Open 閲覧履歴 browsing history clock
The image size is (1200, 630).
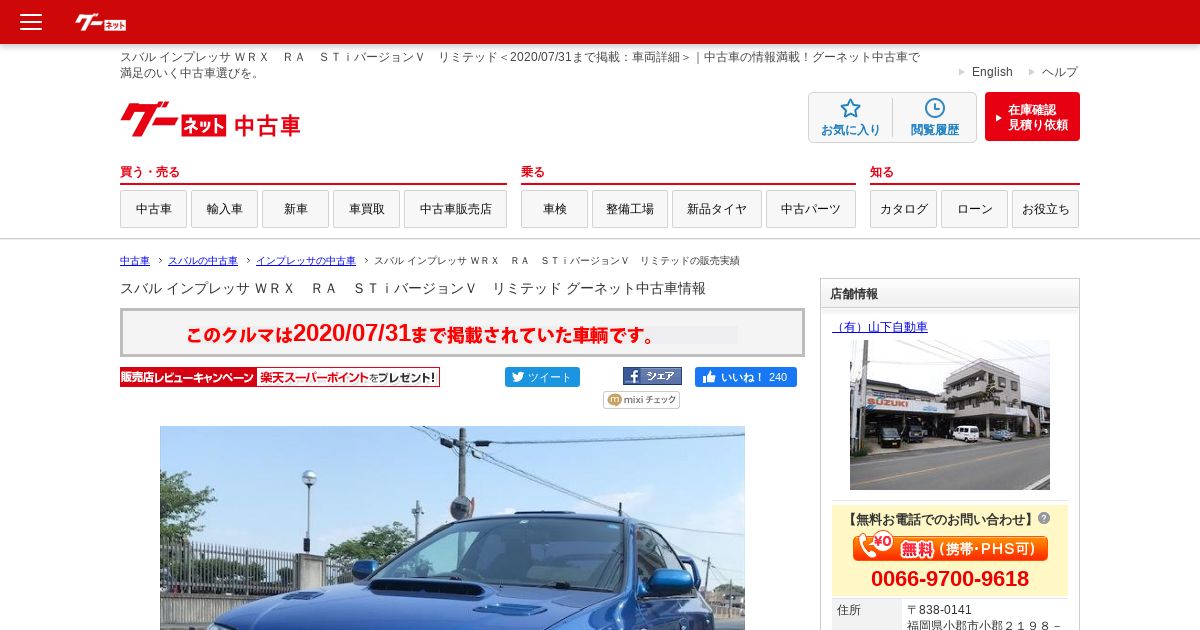coord(934,118)
